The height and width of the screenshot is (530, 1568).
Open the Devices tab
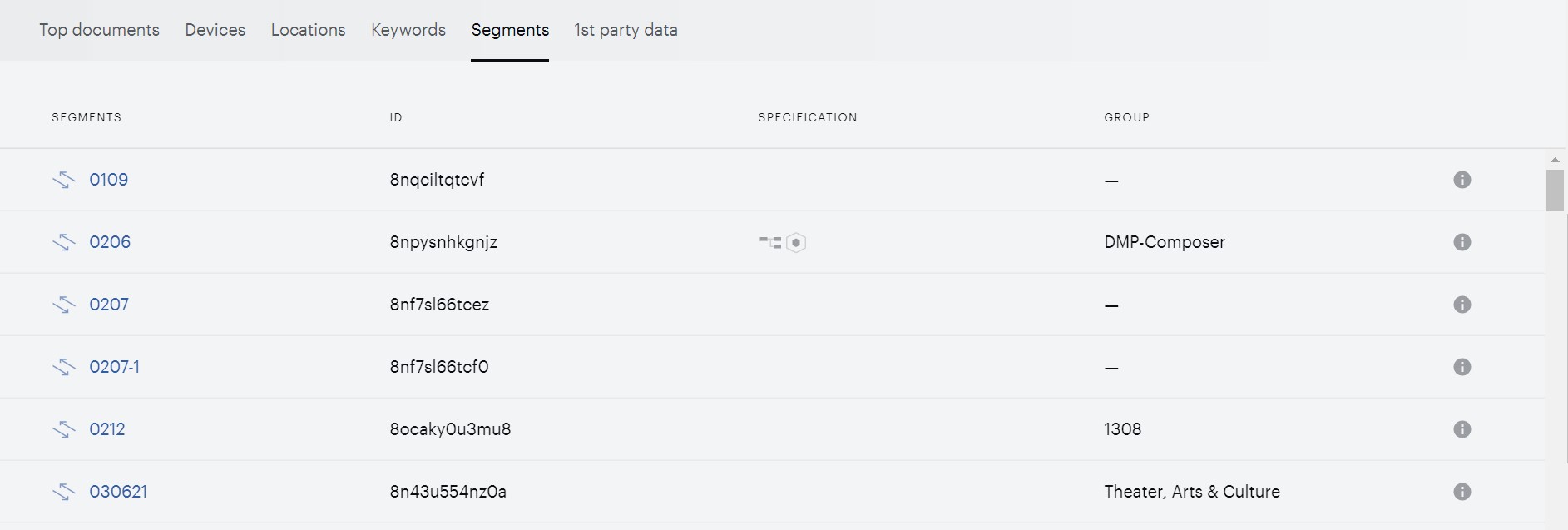[215, 30]
